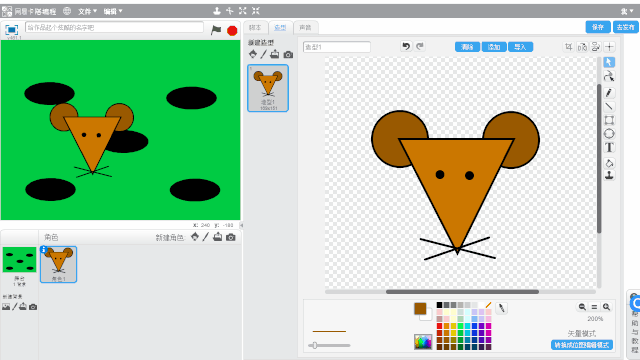
Task: Switch to the 造型 (Costumes) tab
Action: point(280,27)
